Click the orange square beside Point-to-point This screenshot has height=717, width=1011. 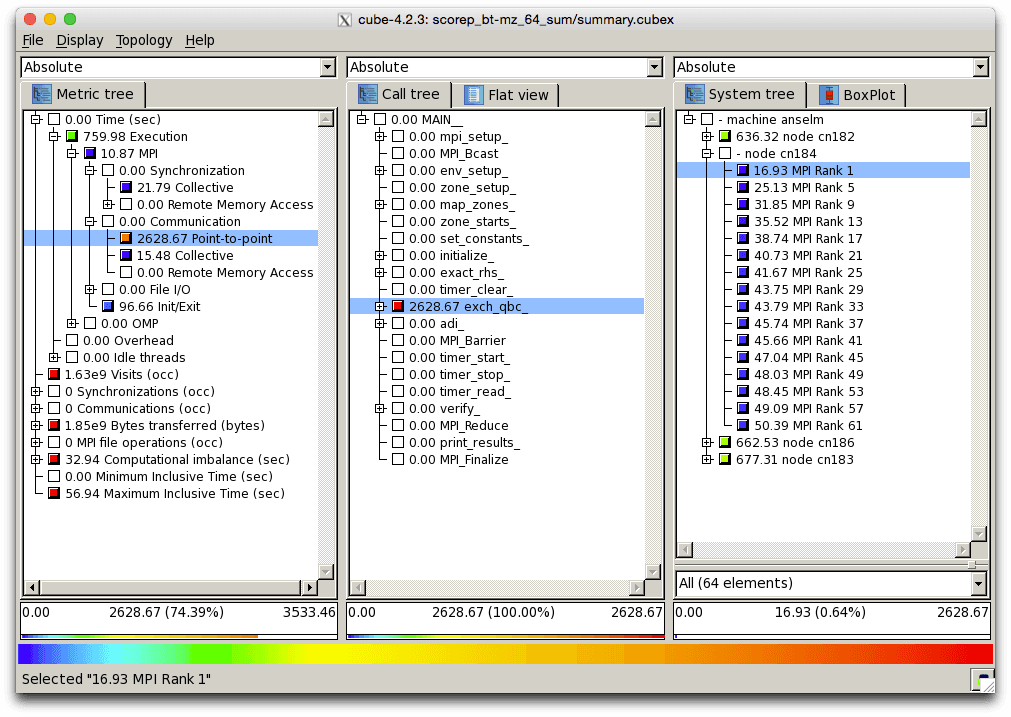(x=125, y=239)
